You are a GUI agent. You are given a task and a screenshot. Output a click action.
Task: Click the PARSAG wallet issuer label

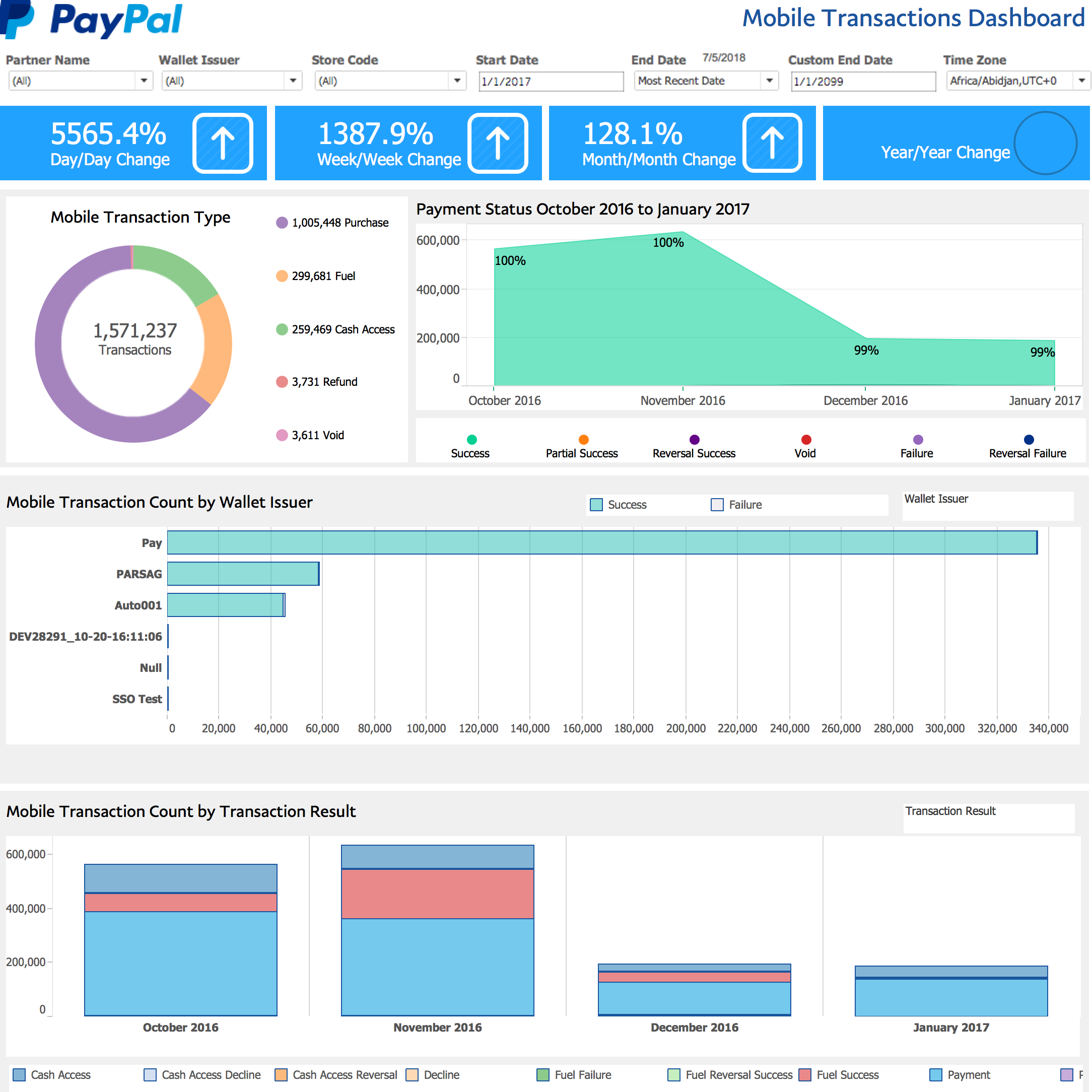(139, 574)
